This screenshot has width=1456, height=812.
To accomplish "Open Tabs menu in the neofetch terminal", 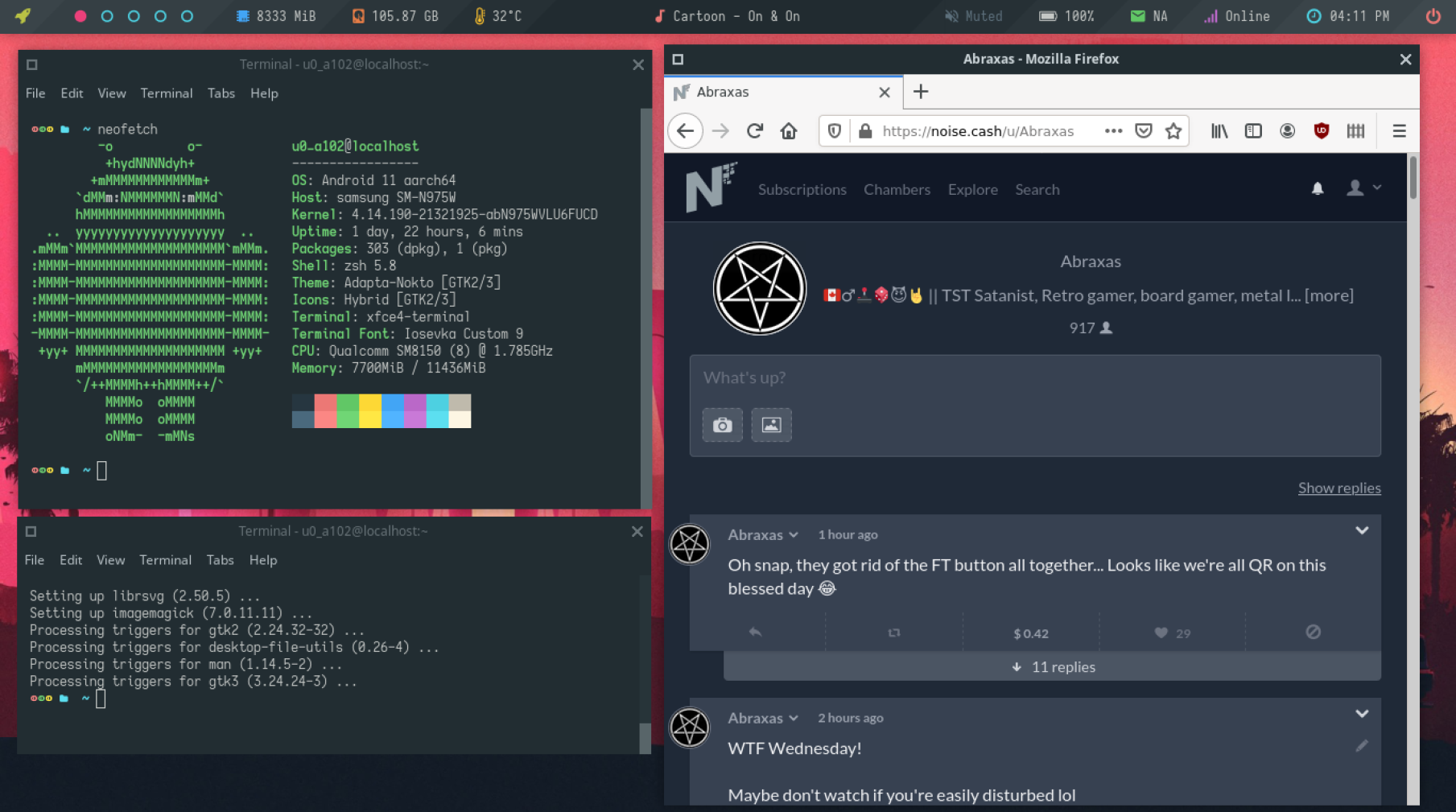I will coord(221,93).
